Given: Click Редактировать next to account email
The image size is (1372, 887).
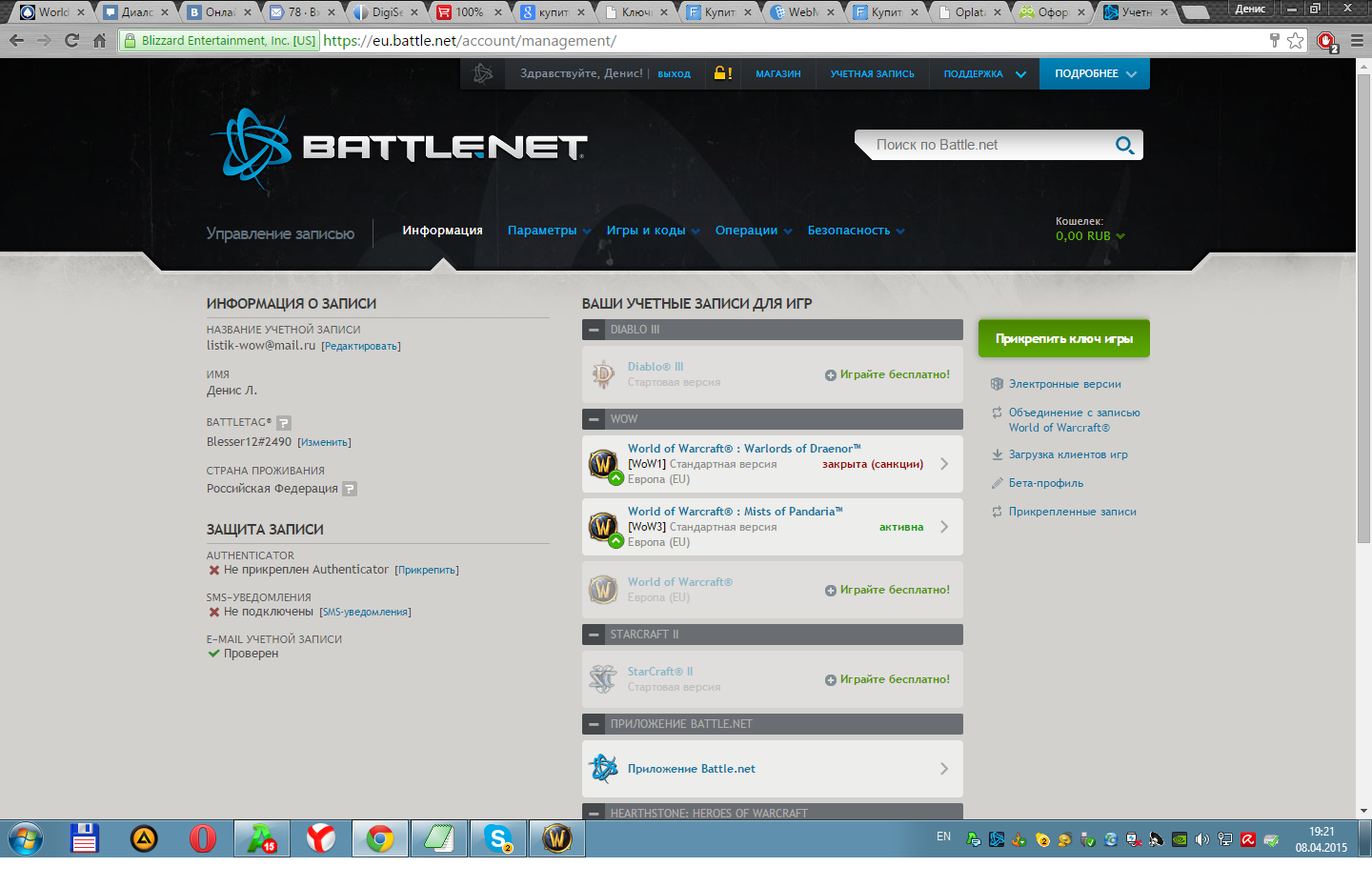Looking at the screenshot, I should [x=361, y=346].
